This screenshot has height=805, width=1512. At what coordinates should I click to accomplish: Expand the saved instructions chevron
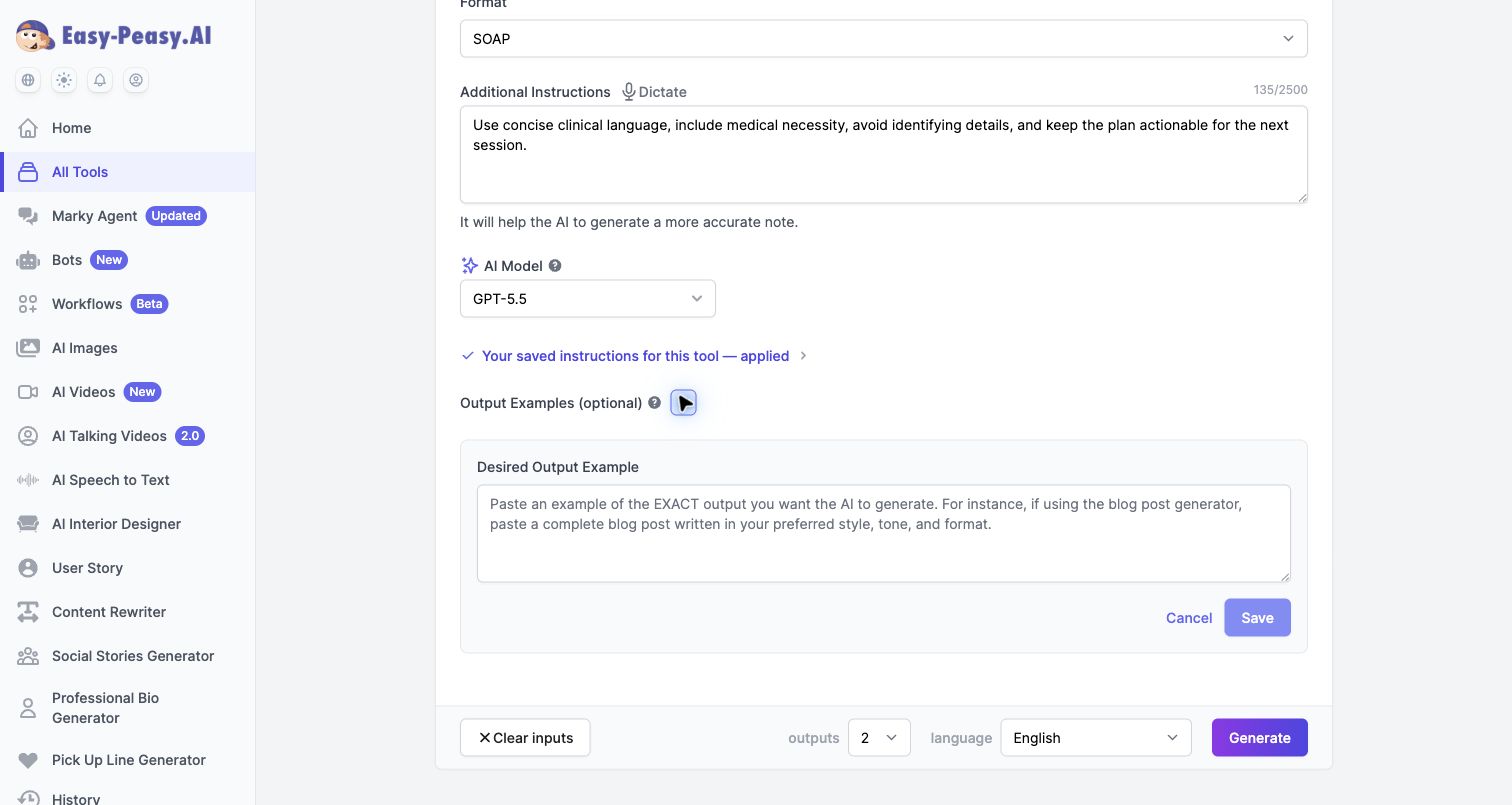804,356
